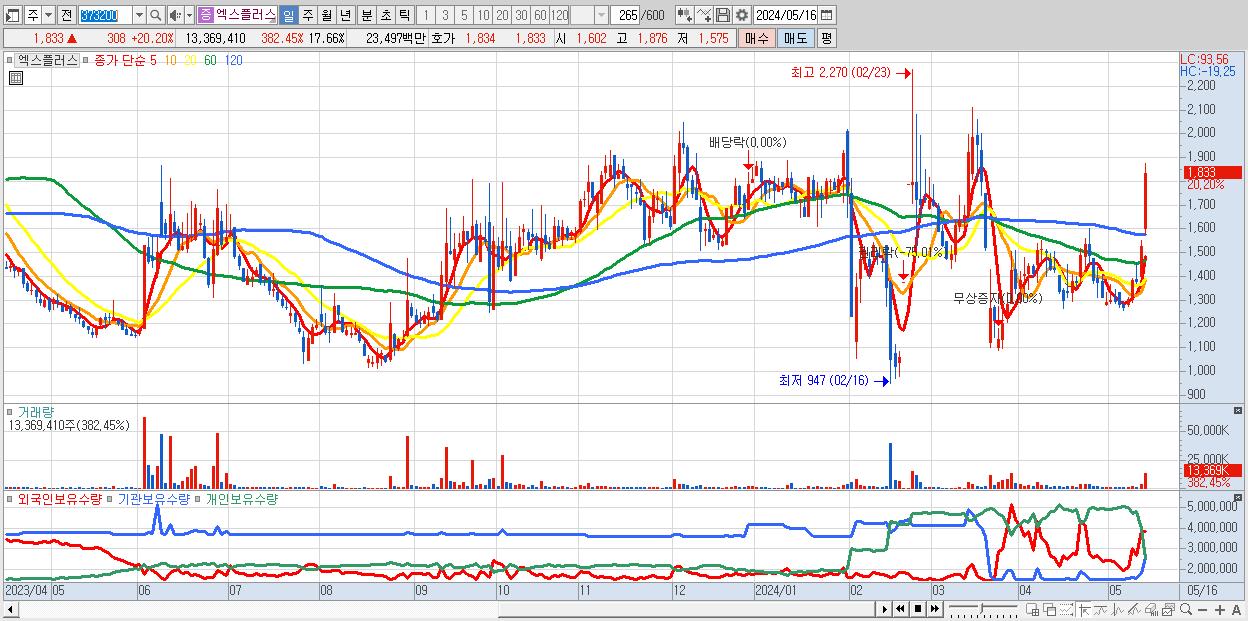The width and height of the screenshot is (1248, 621).
Task: Click the grid window tool icon at bottom
Action: click(1033, 610)
